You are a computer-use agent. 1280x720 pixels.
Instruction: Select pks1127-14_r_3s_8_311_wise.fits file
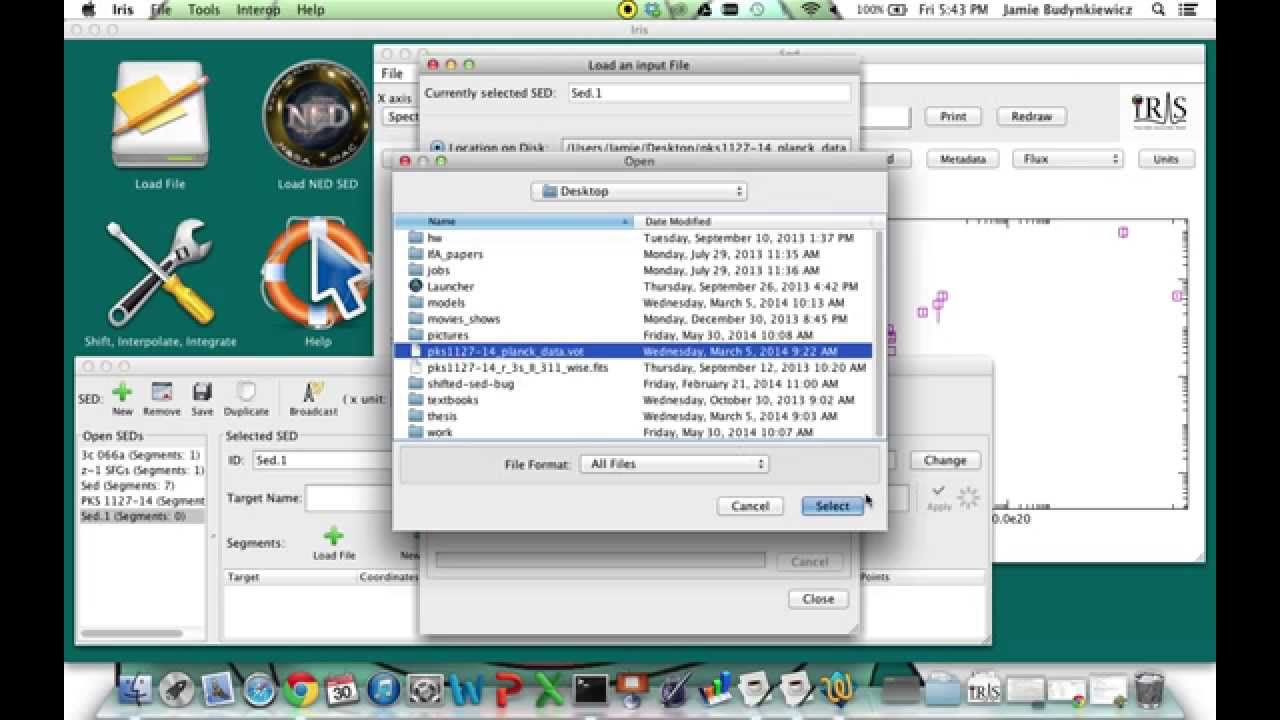(x=633, y=367)
